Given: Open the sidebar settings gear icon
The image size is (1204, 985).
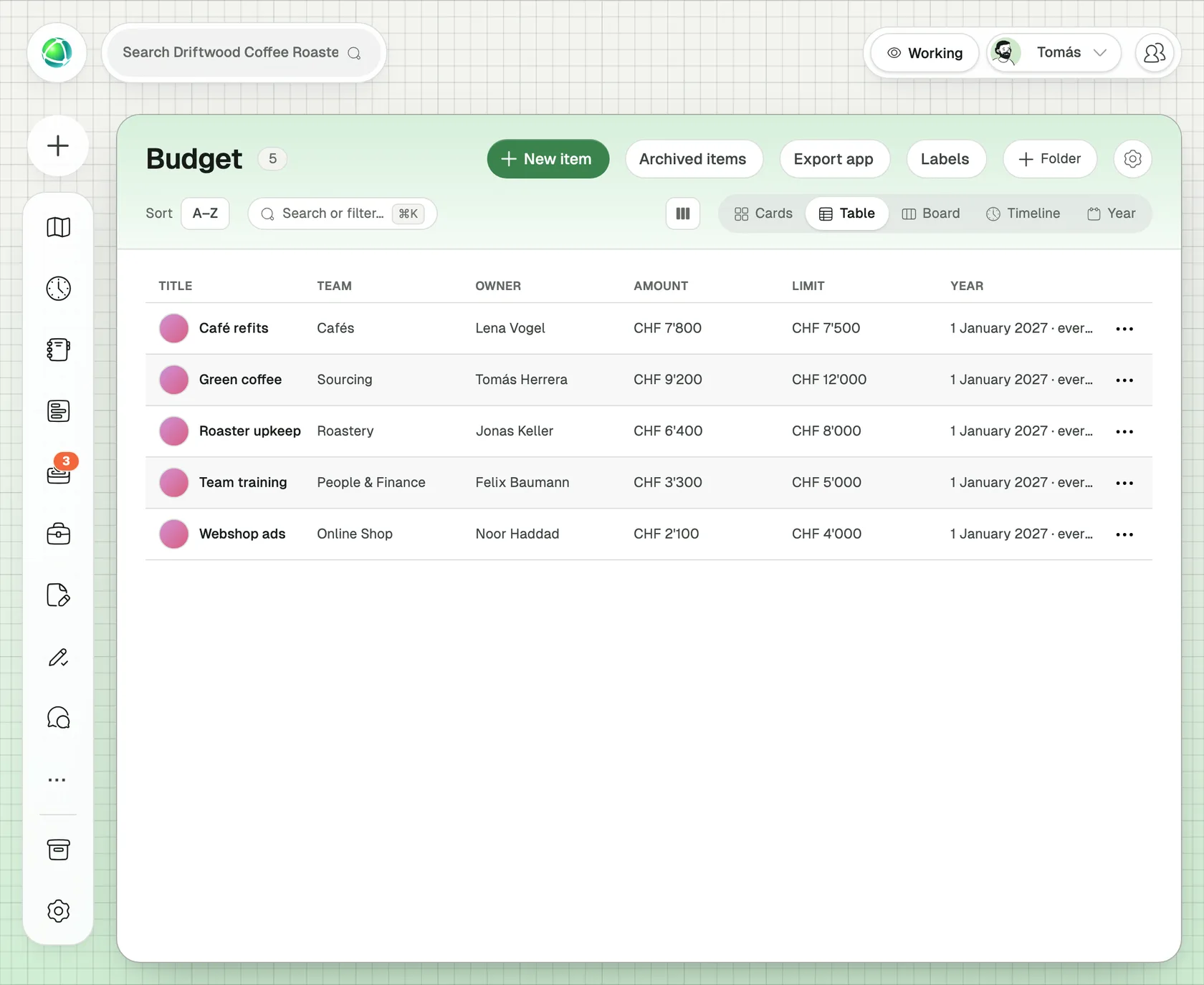Looking at the screenshot, I should click(58, 911).
